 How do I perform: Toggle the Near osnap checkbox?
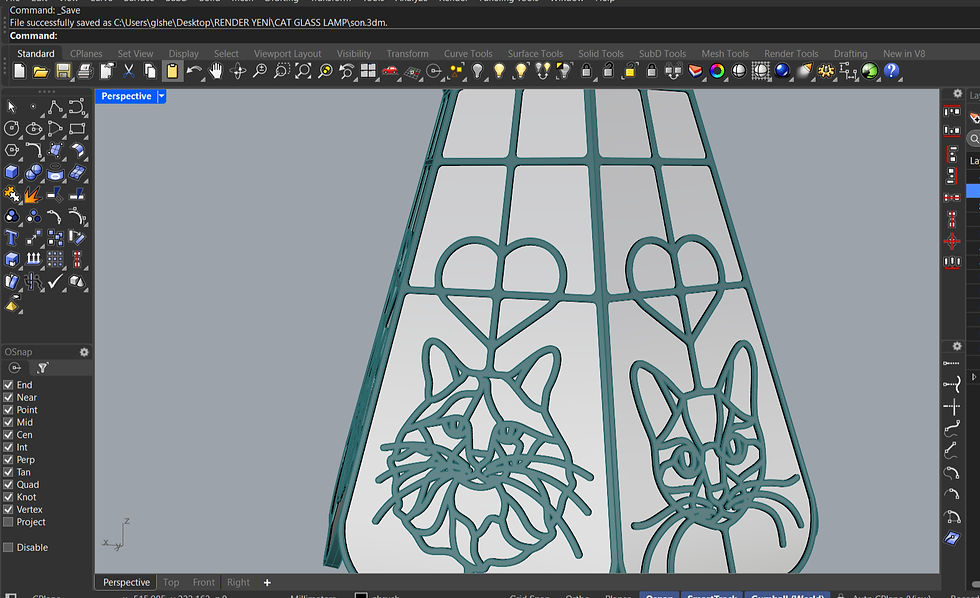[8, 397]
